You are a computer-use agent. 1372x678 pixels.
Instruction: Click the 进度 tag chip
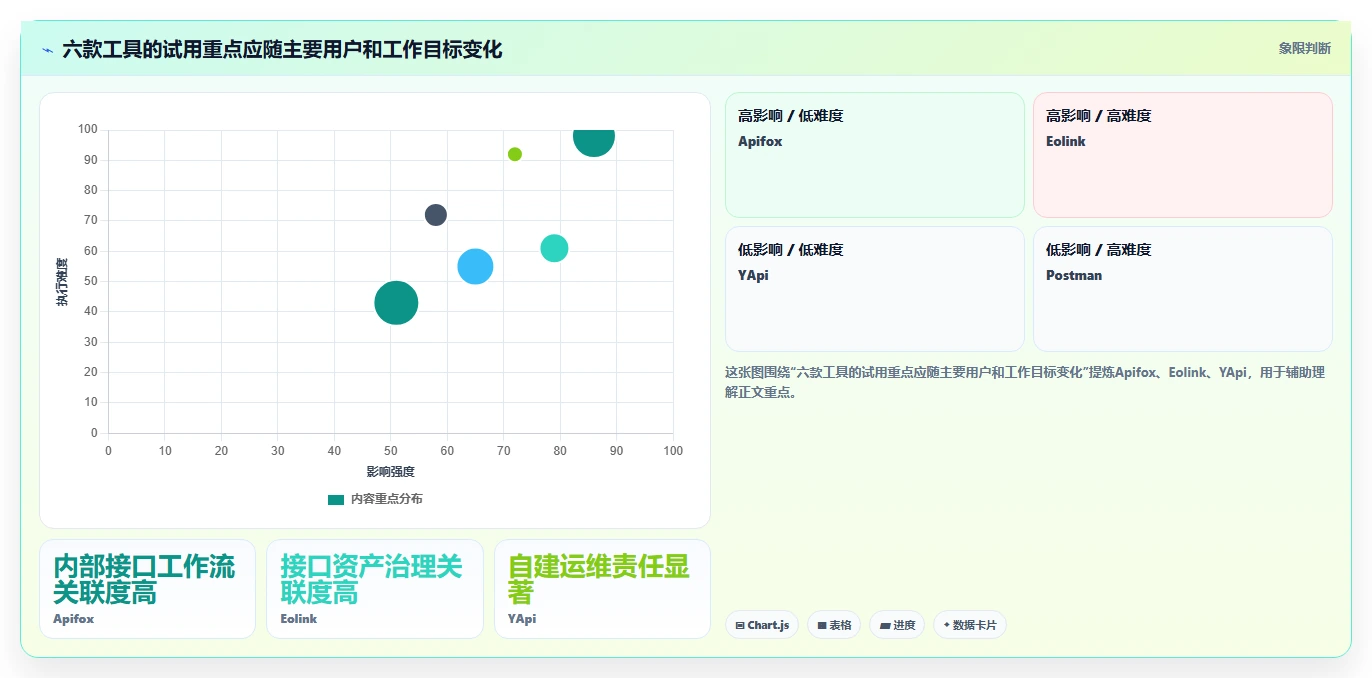pos(897,625)
